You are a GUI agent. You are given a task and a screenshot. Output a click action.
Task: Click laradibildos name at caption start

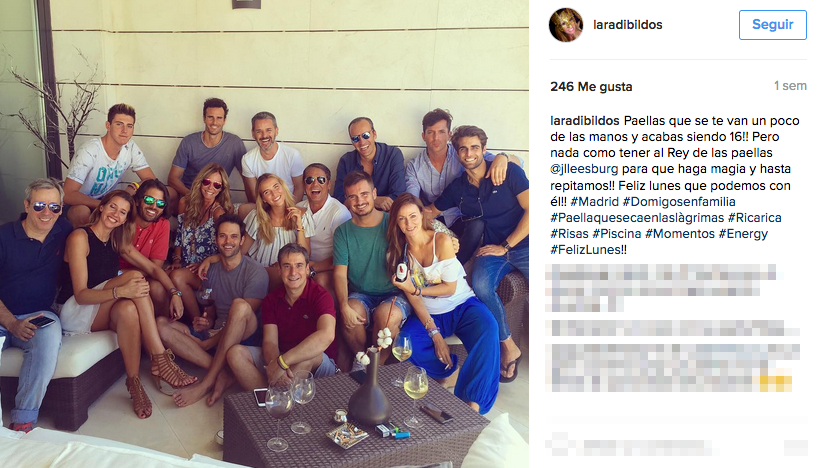(x=585, y=121)
